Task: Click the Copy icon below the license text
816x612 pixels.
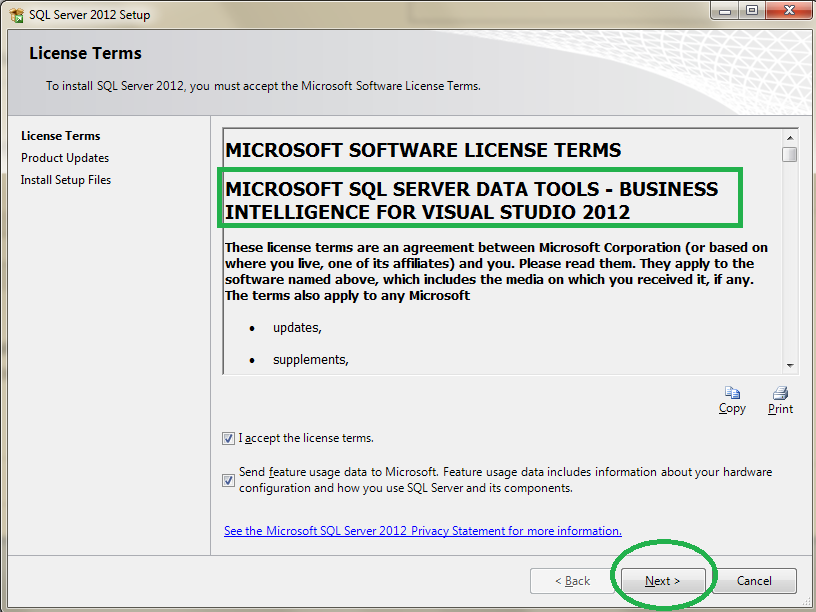Action: [731, 395]
